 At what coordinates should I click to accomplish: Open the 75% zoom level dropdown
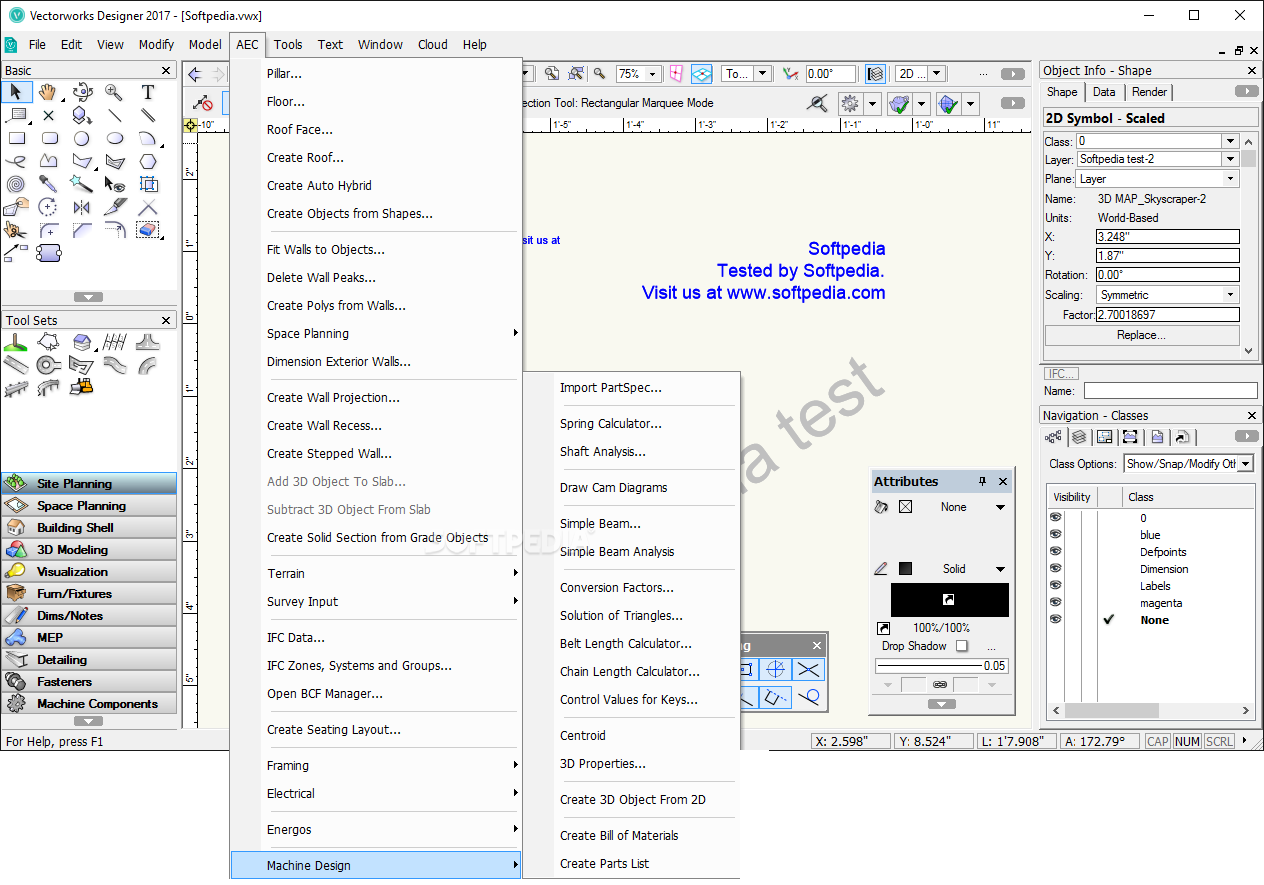pyautogui.click(x=652, y=74)
